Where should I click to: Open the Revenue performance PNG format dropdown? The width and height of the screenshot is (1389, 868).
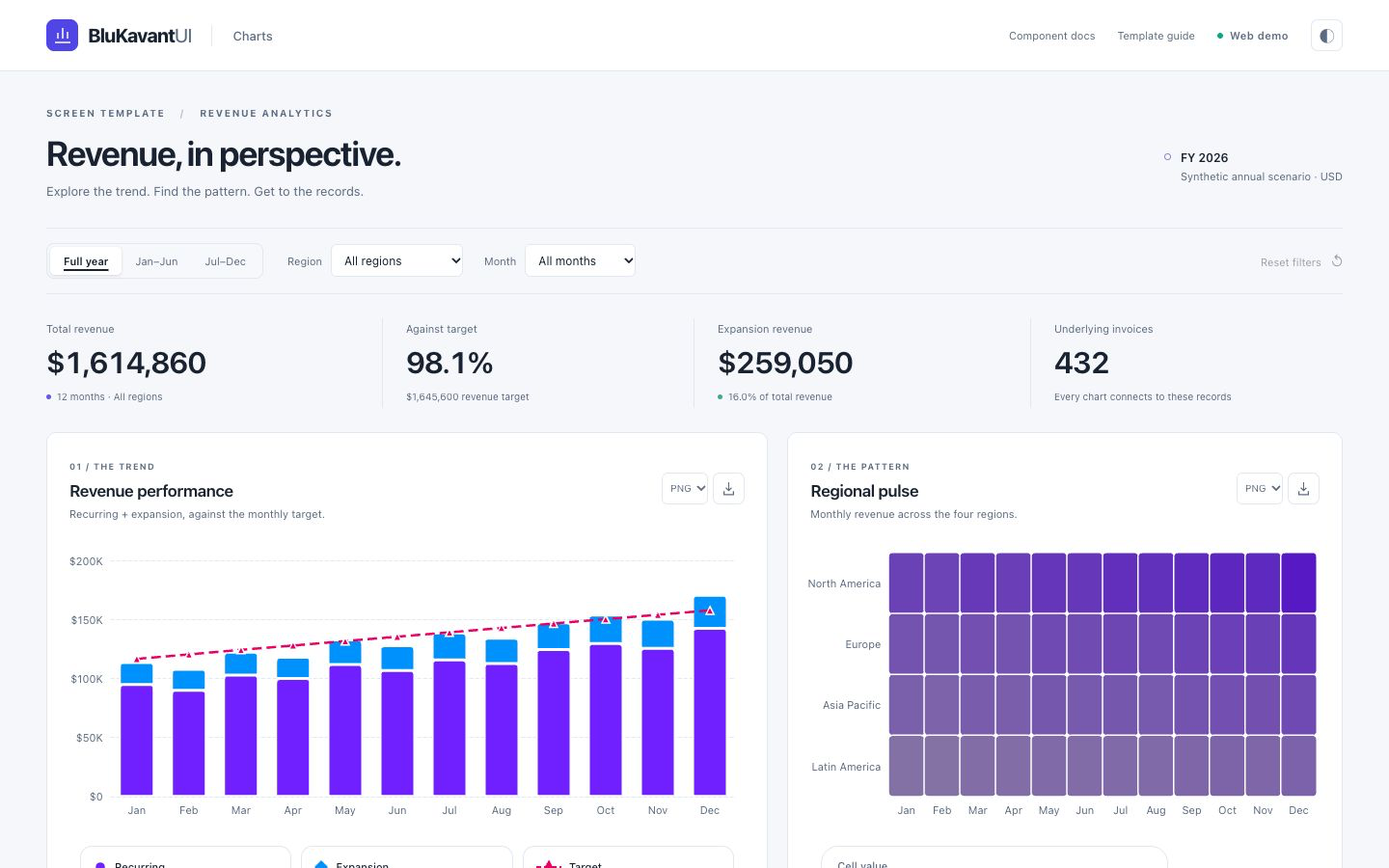pyautogui.click(x=685, y=489)
